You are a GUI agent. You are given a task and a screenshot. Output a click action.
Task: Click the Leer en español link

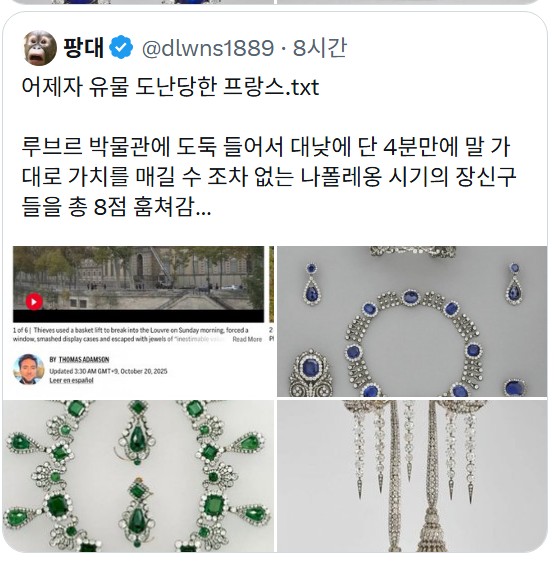pos(71,380)
